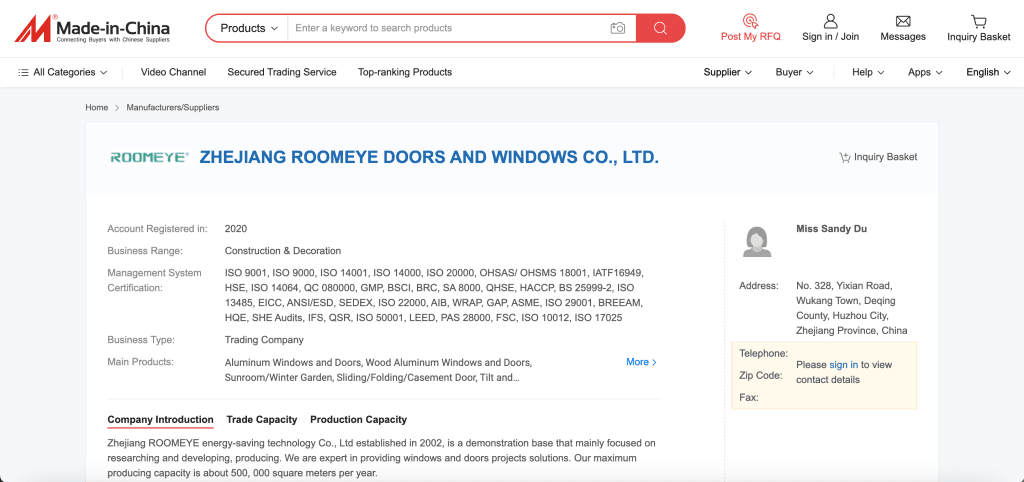This screenshot has height=482, width=1024.
Task: Click the red search magnifier button
Action: click(x=660, y=28)
